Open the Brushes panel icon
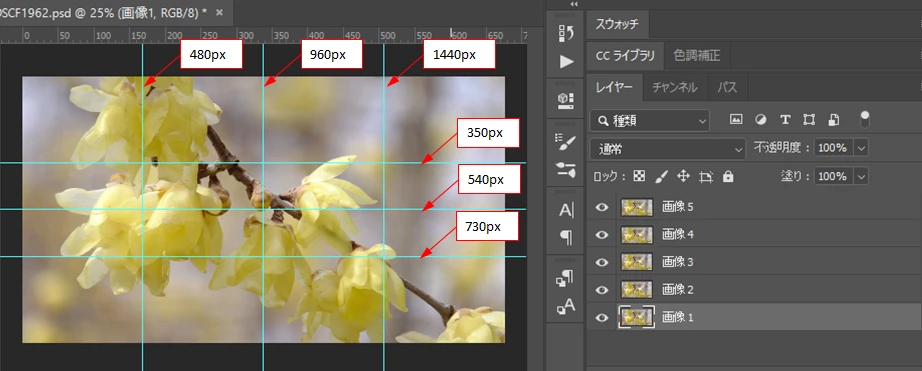The width and height of the screenshot is (922, 371). point(566,170)
